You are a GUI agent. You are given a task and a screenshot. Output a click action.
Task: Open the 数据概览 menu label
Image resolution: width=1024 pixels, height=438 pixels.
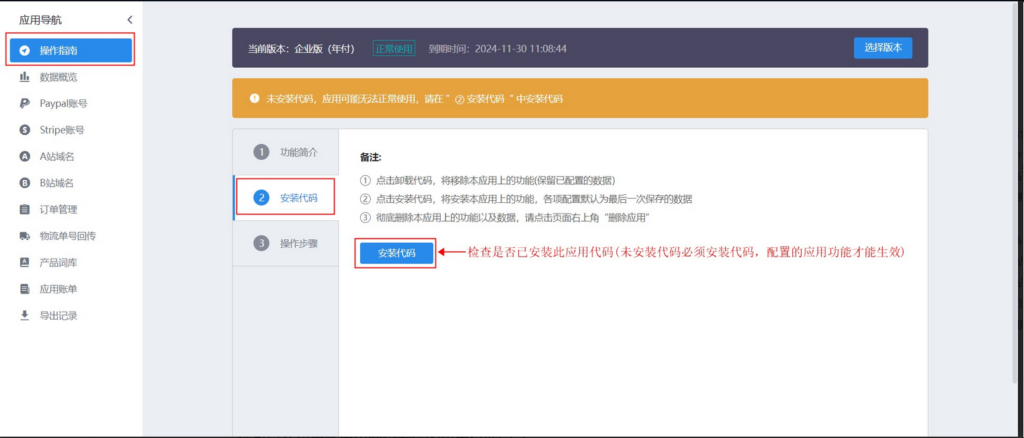58,77
